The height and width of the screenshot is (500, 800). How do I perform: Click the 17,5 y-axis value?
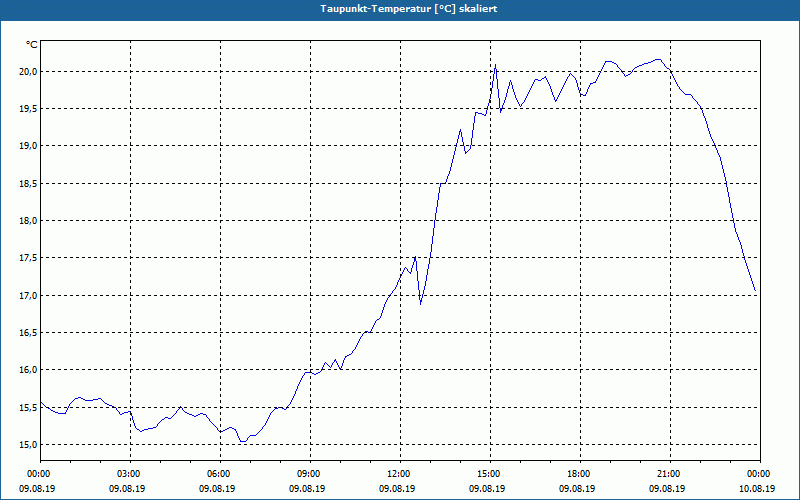(x=29, y=258)
